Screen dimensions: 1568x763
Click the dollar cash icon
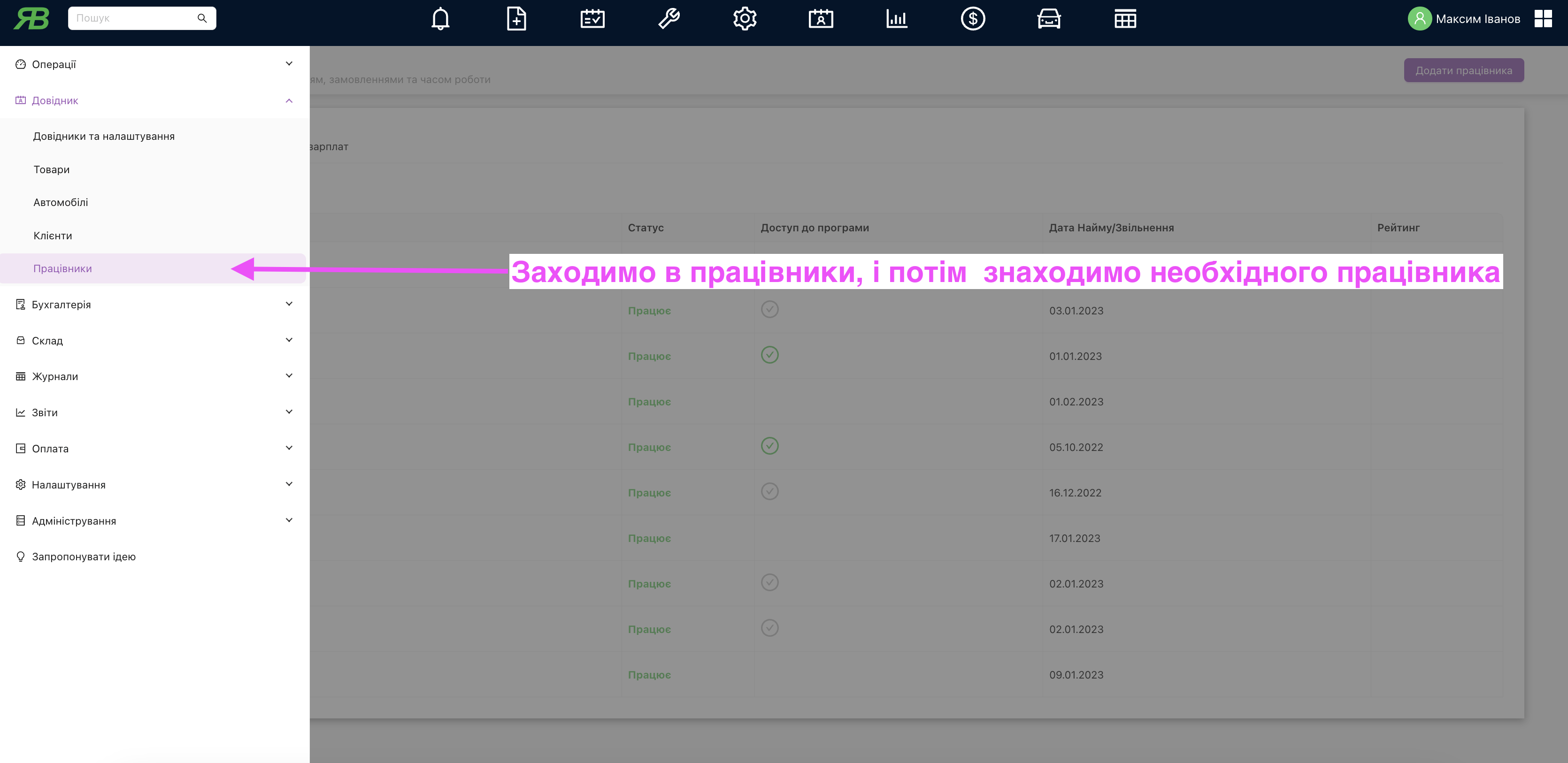coord(973,19)
